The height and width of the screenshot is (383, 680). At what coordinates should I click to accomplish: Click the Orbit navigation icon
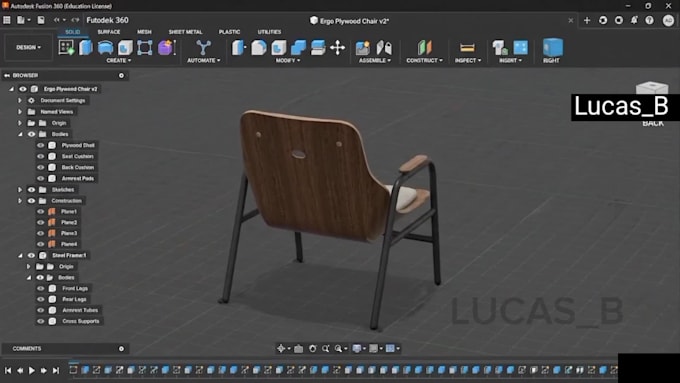[x=281, y=348]
